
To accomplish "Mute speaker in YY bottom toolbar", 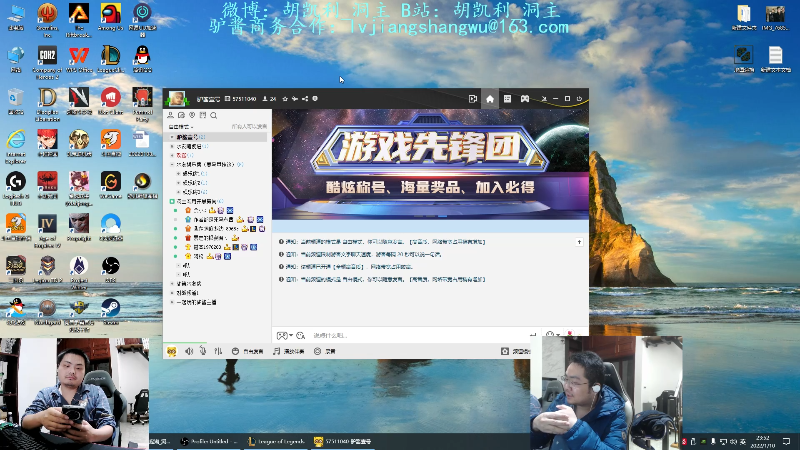I will coord(189,351).
